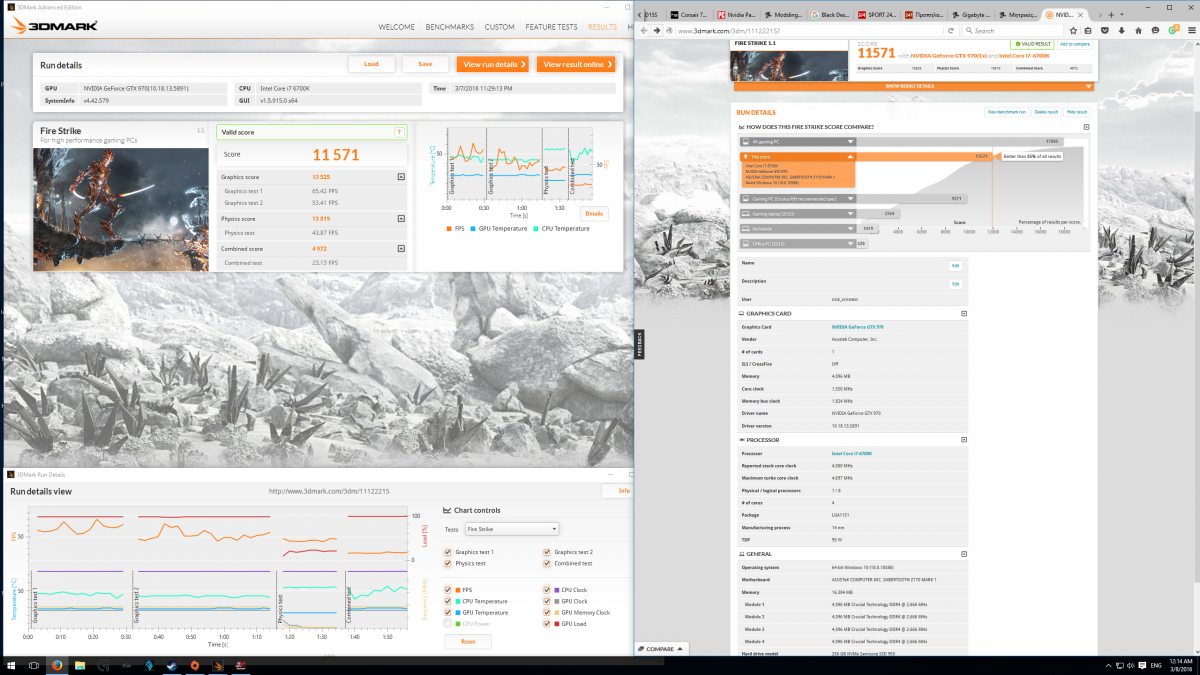This screenshot has height=675, width=1200.
Task: Click the Add to compare button
Action: [x=1075, y=44]
